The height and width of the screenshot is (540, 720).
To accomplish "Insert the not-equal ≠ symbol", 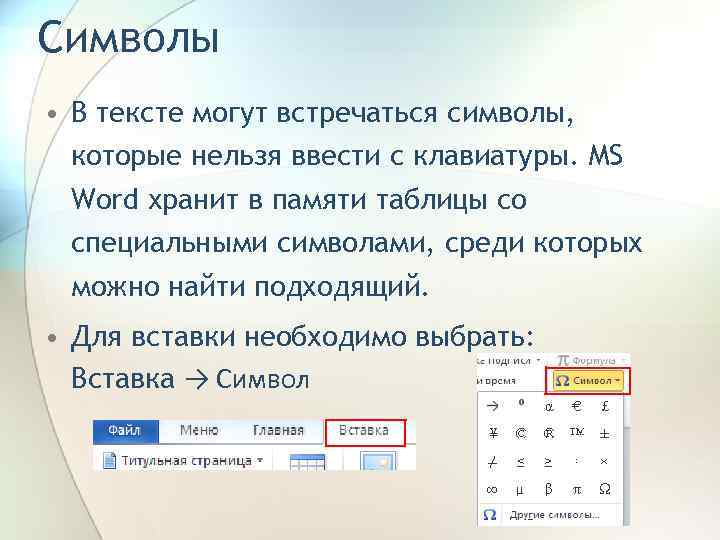I will [x=492, y=461].
